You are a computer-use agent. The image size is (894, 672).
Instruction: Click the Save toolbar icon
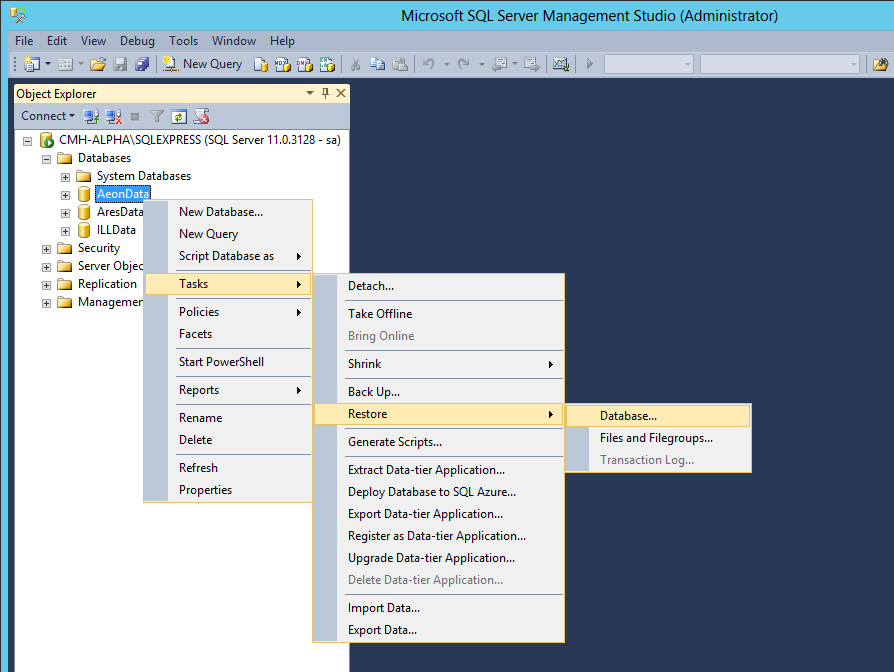(118, 63)
